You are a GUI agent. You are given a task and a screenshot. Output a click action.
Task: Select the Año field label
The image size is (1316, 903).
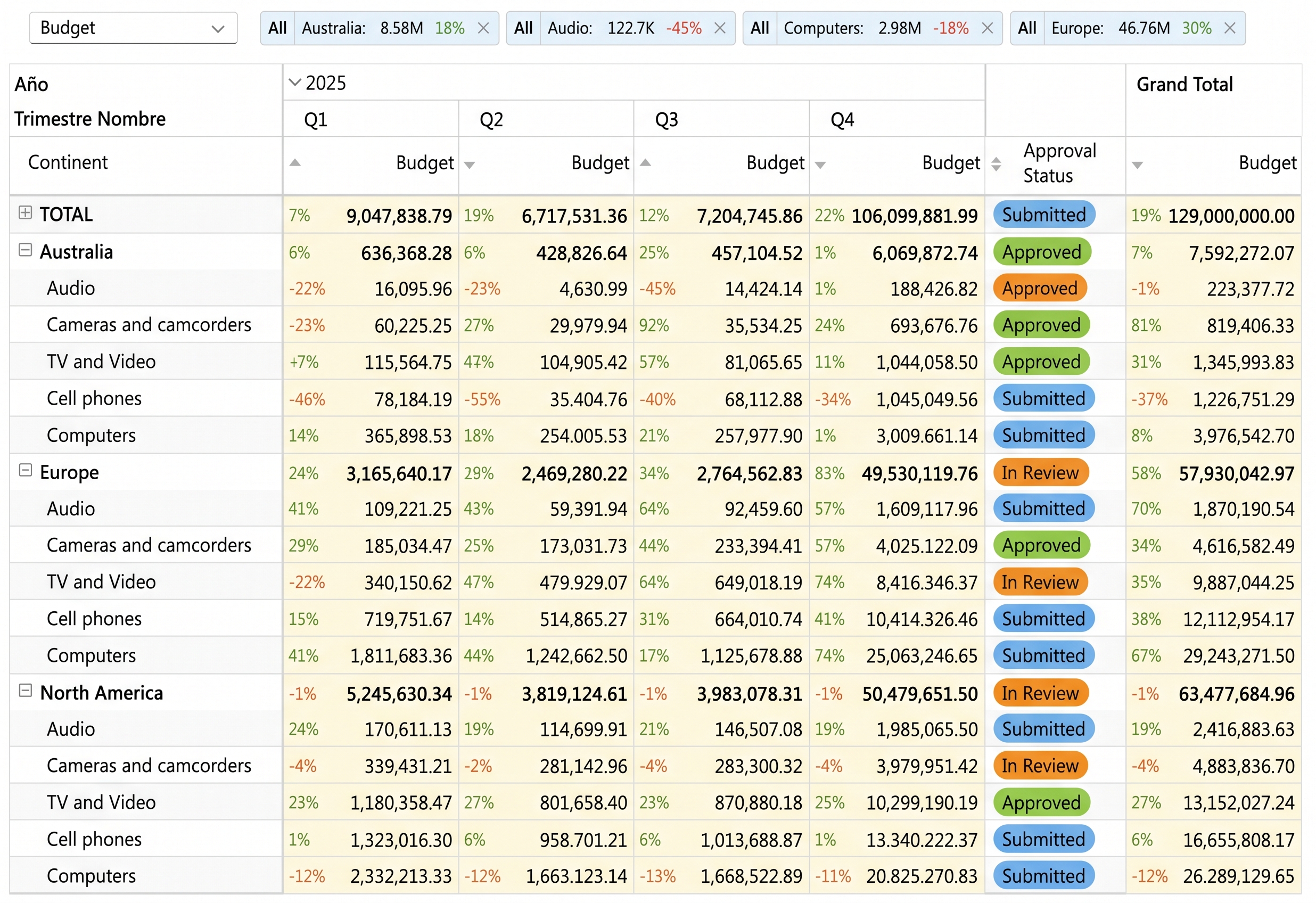pos(31,85)
